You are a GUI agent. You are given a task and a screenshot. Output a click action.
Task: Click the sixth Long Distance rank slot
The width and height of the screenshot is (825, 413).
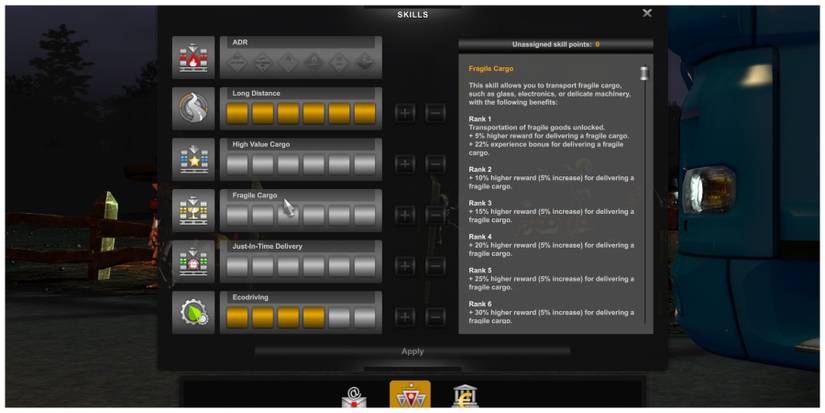[365, 114]
